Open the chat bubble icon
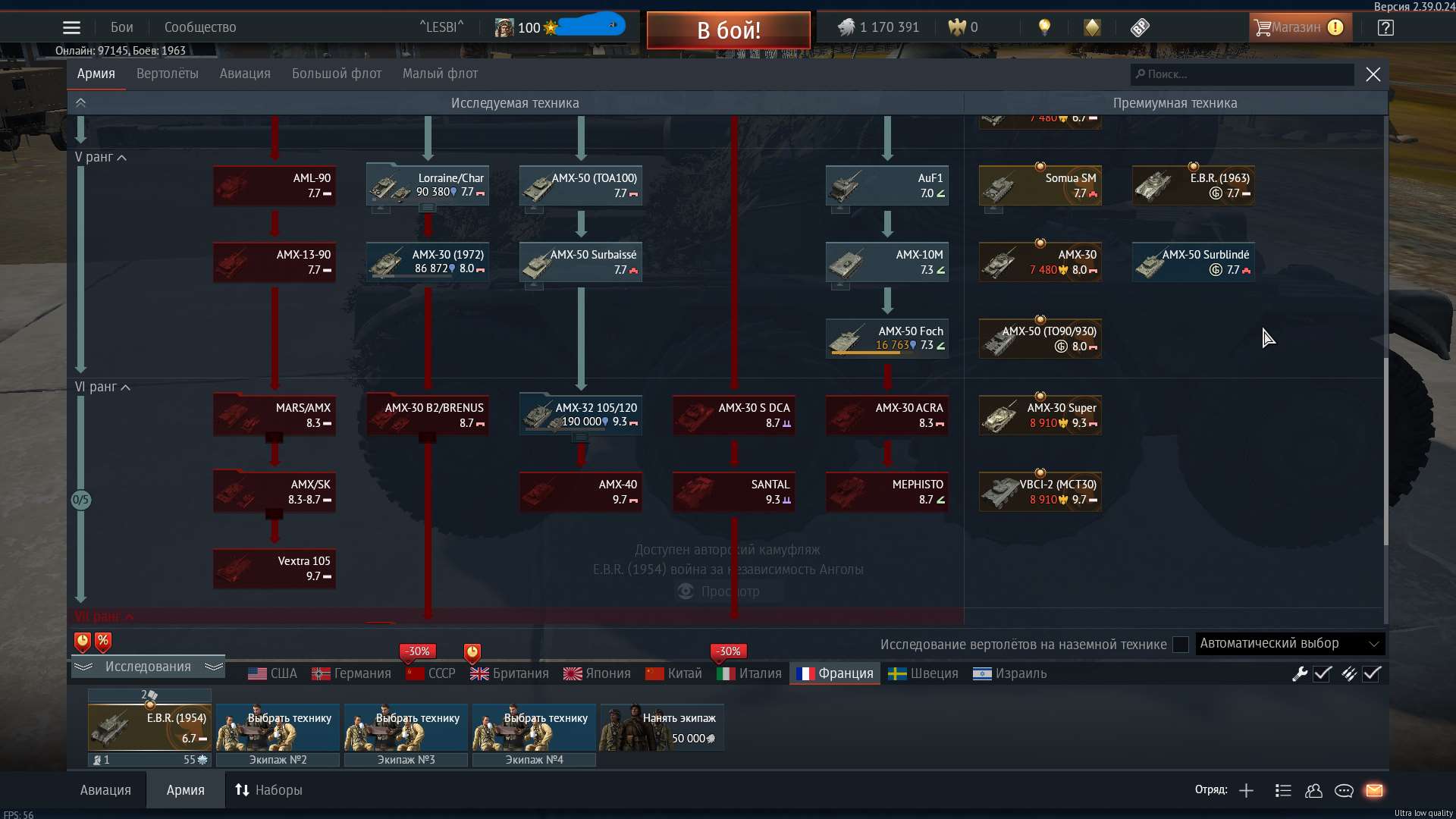 pos(1344,791)
